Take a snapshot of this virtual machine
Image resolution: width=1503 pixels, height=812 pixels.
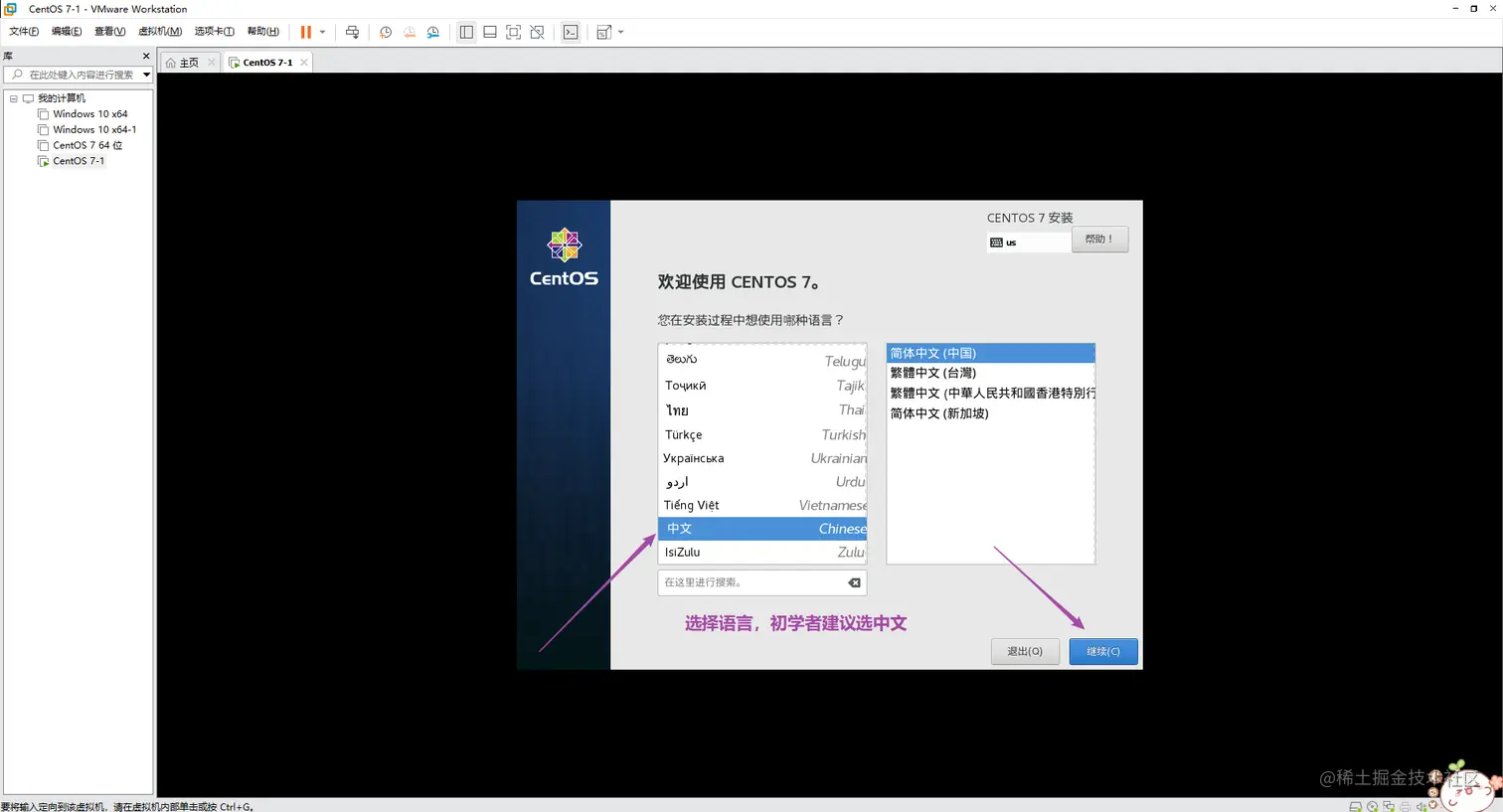click(x=386, y=33)
